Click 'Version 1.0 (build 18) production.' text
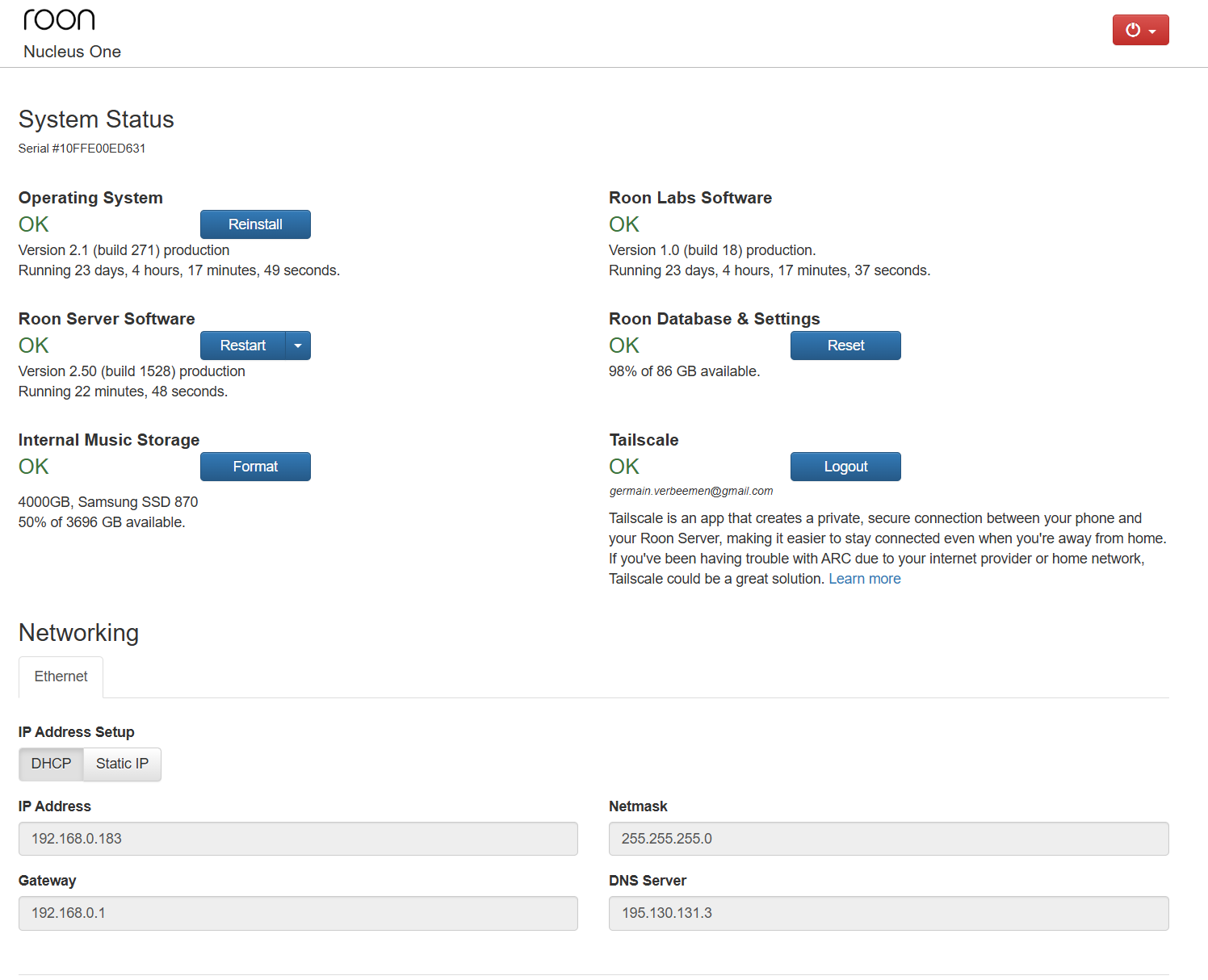1208x980 pixels. click(x=712, y=250)
